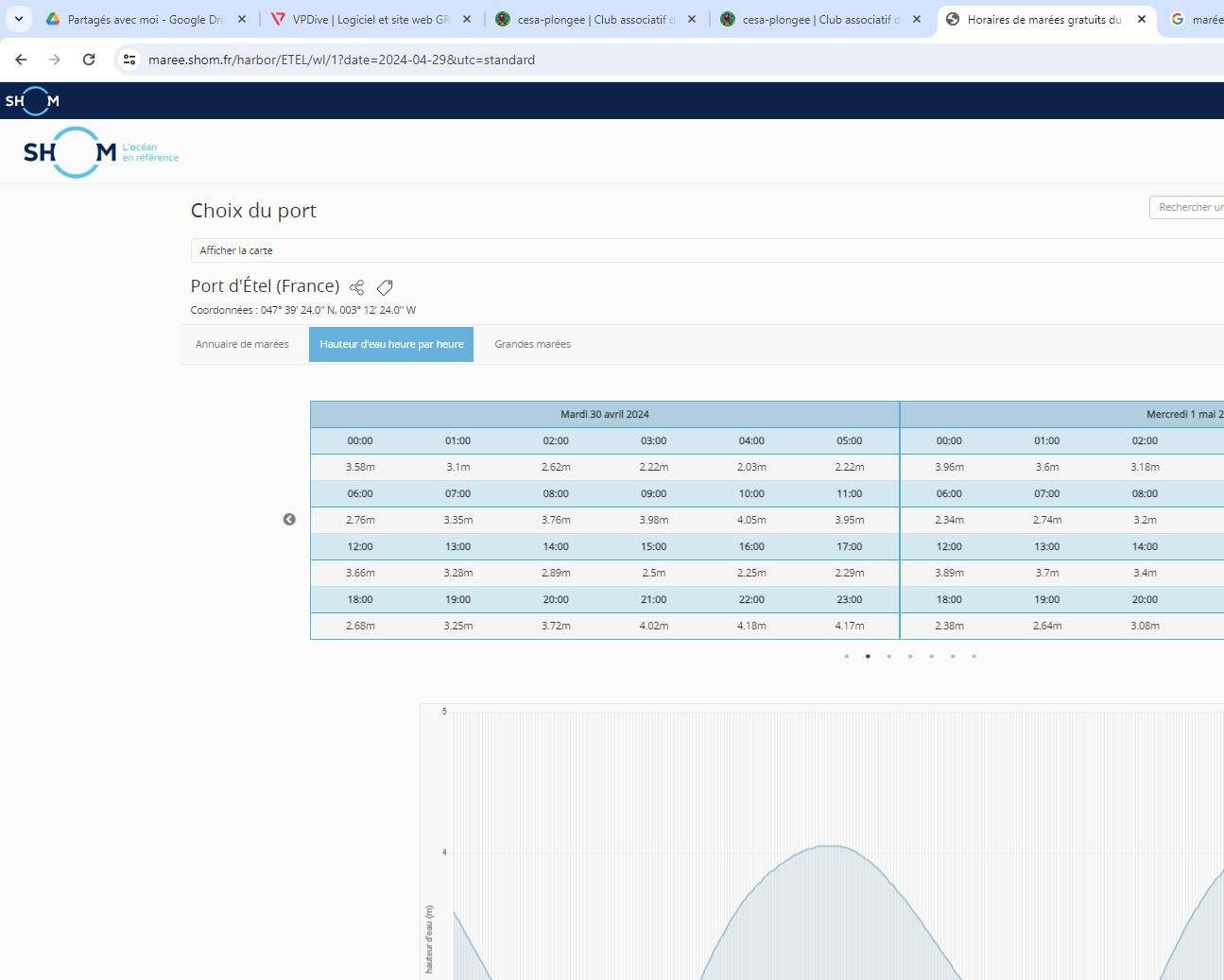Open the Grandes marées tab

[x=532, y=344]
